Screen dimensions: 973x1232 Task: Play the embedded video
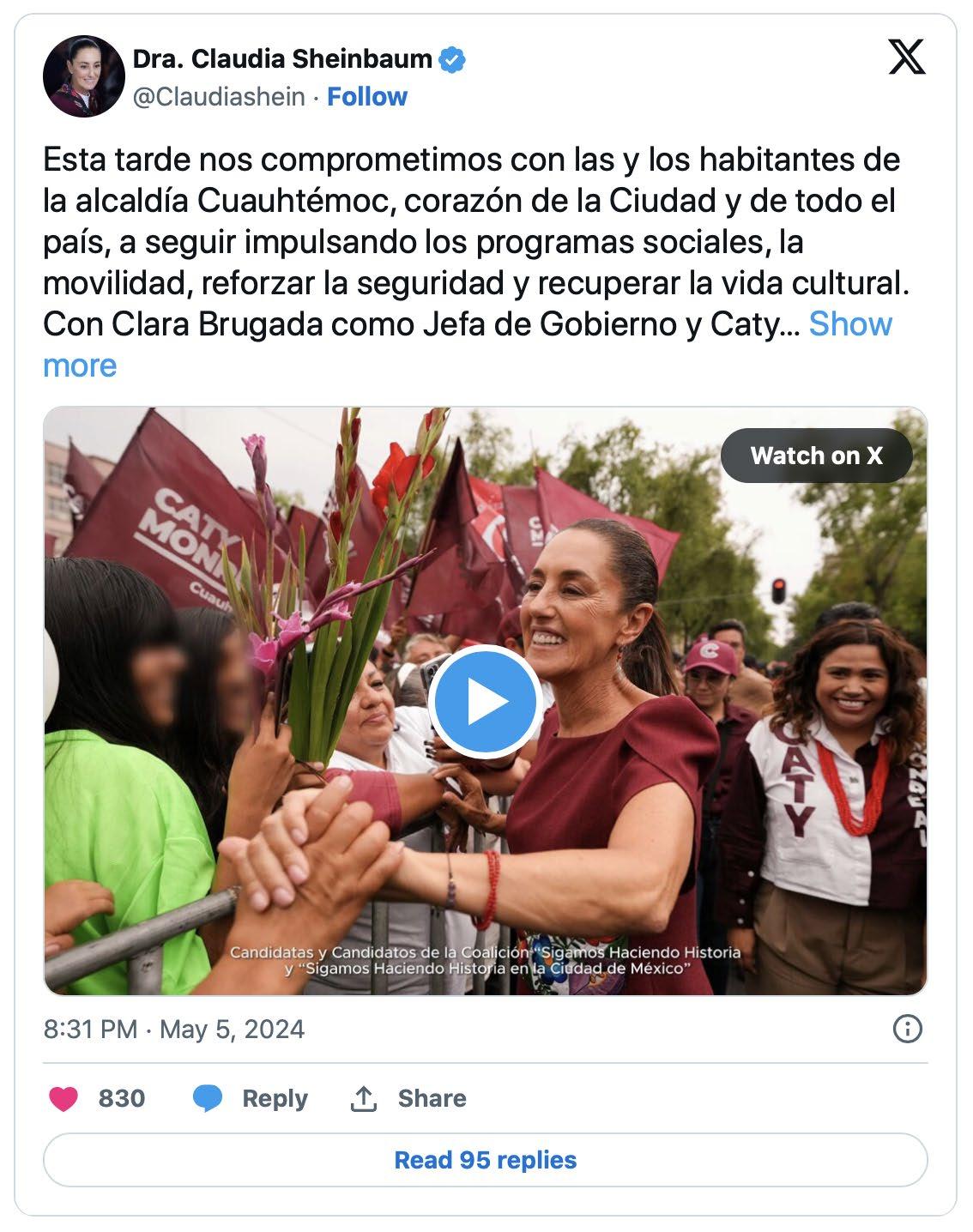click(485, 702)
